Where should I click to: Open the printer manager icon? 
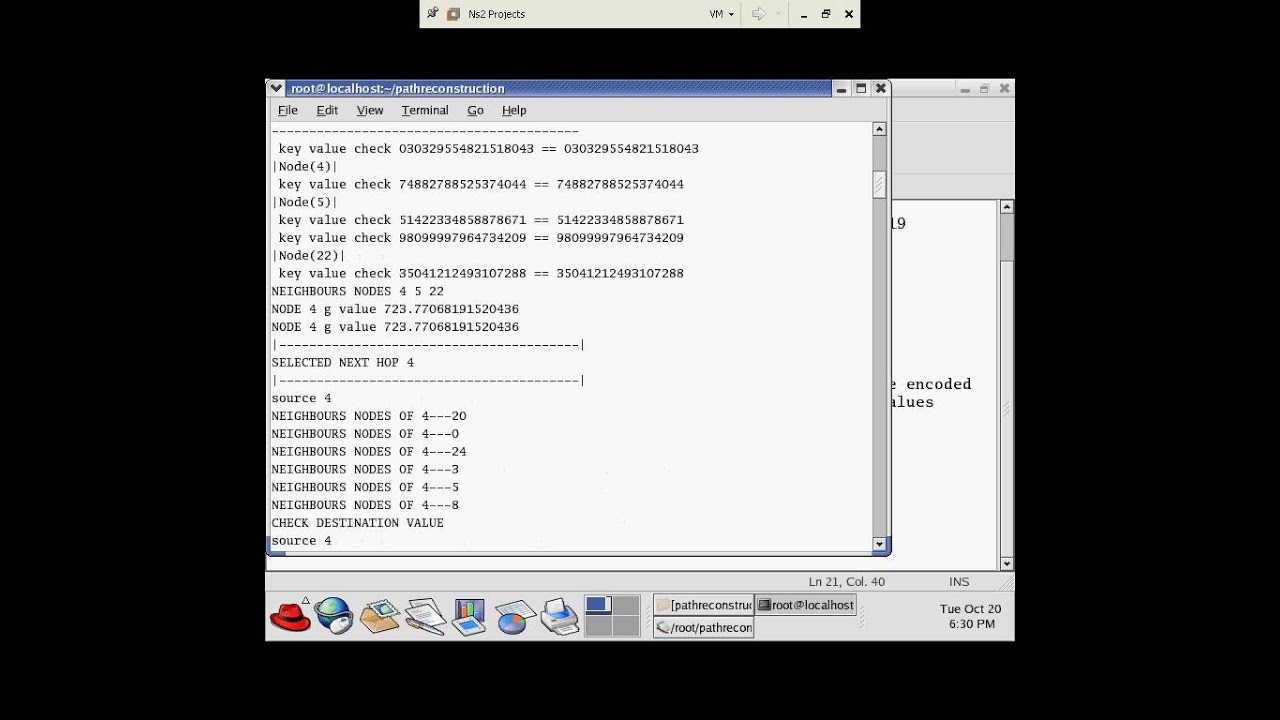point(559,616)
